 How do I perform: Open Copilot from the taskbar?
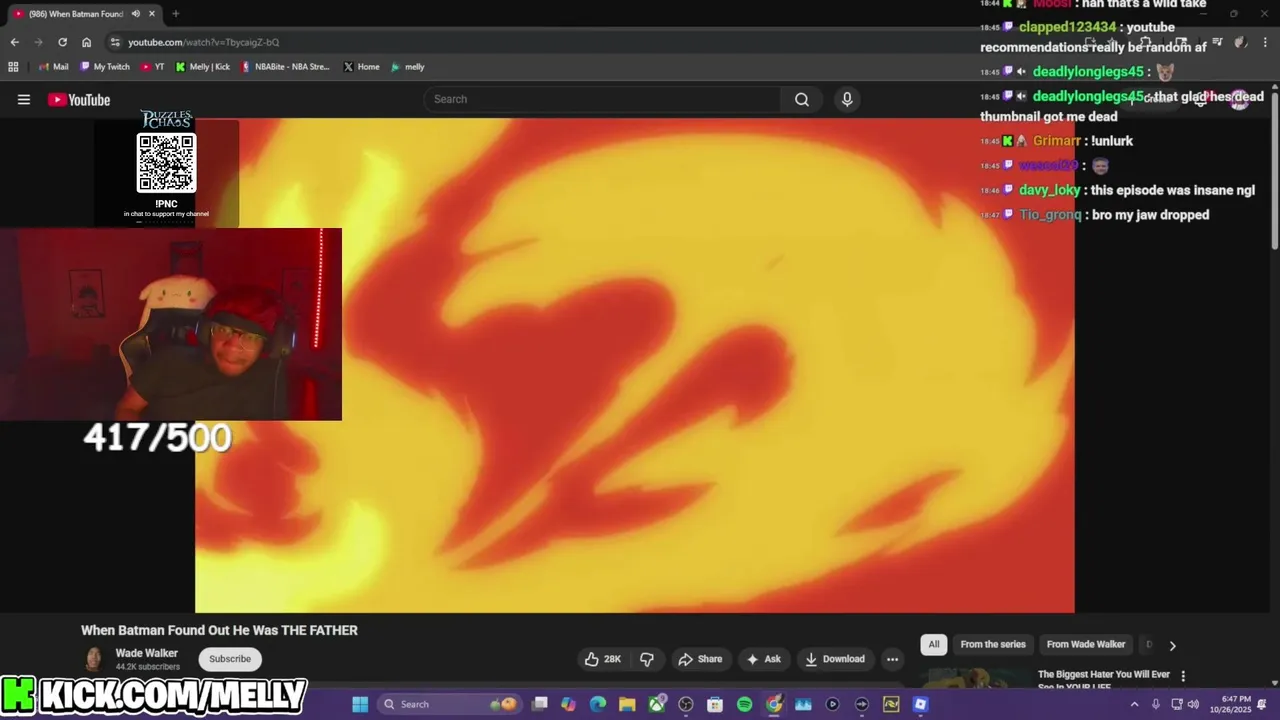[569, 704]
